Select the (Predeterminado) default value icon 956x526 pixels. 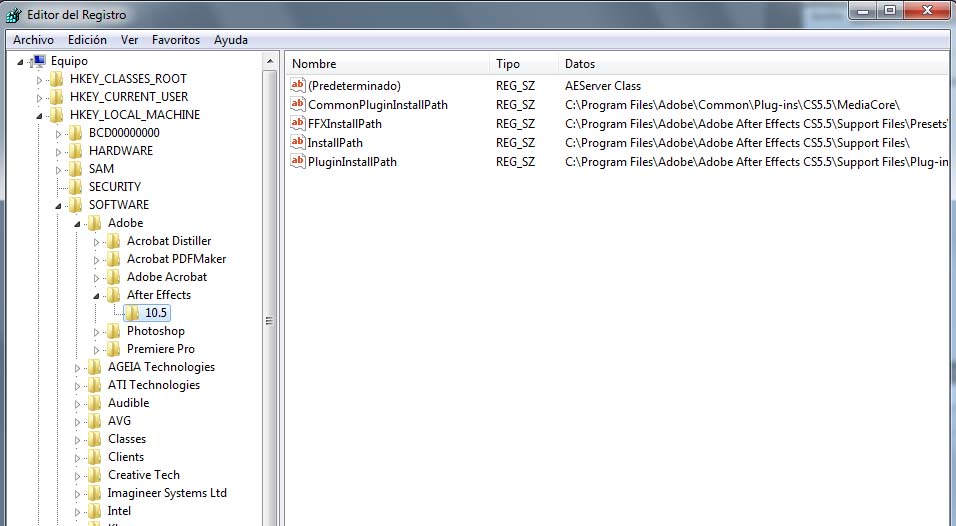click(x=298, y=85)
